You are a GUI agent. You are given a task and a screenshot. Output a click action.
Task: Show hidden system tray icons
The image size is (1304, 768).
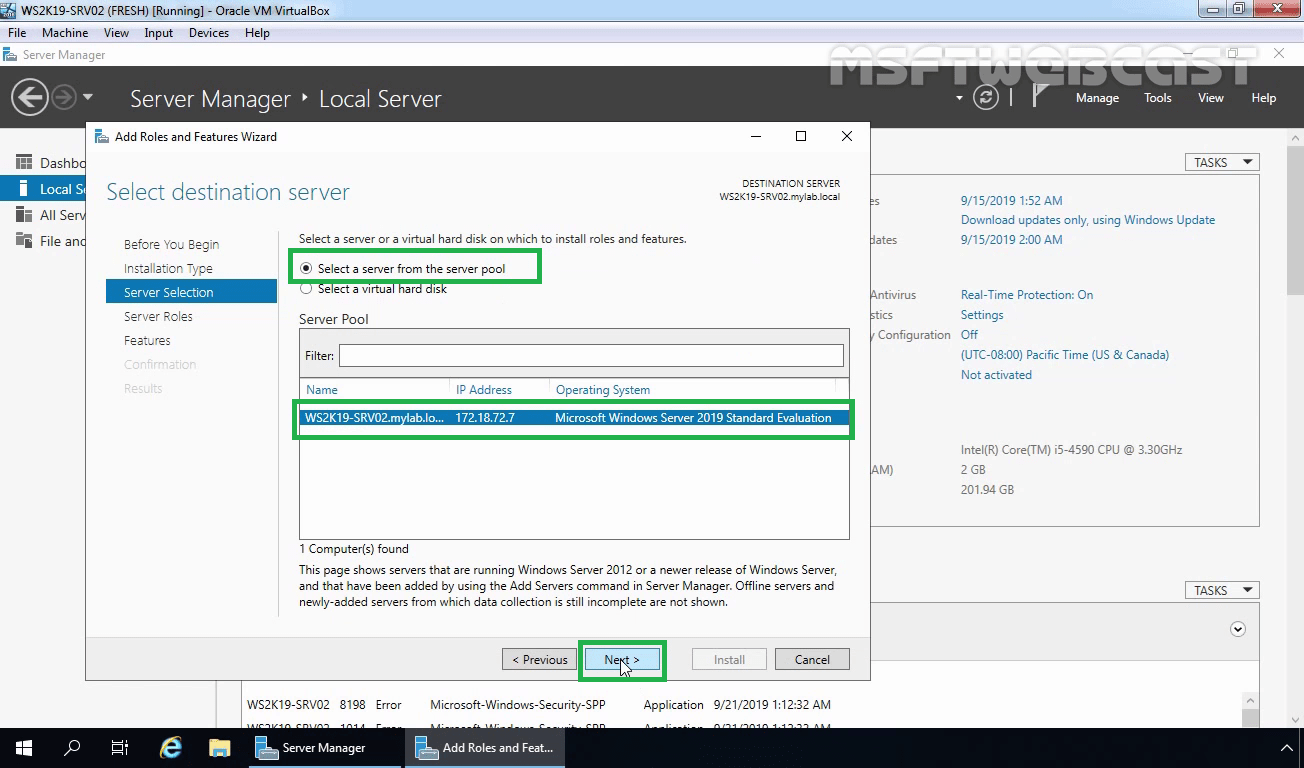tap(1287, 748)
